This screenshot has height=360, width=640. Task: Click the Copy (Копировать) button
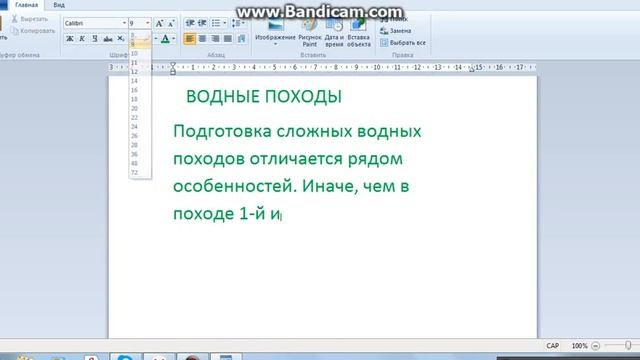[33, 31]
